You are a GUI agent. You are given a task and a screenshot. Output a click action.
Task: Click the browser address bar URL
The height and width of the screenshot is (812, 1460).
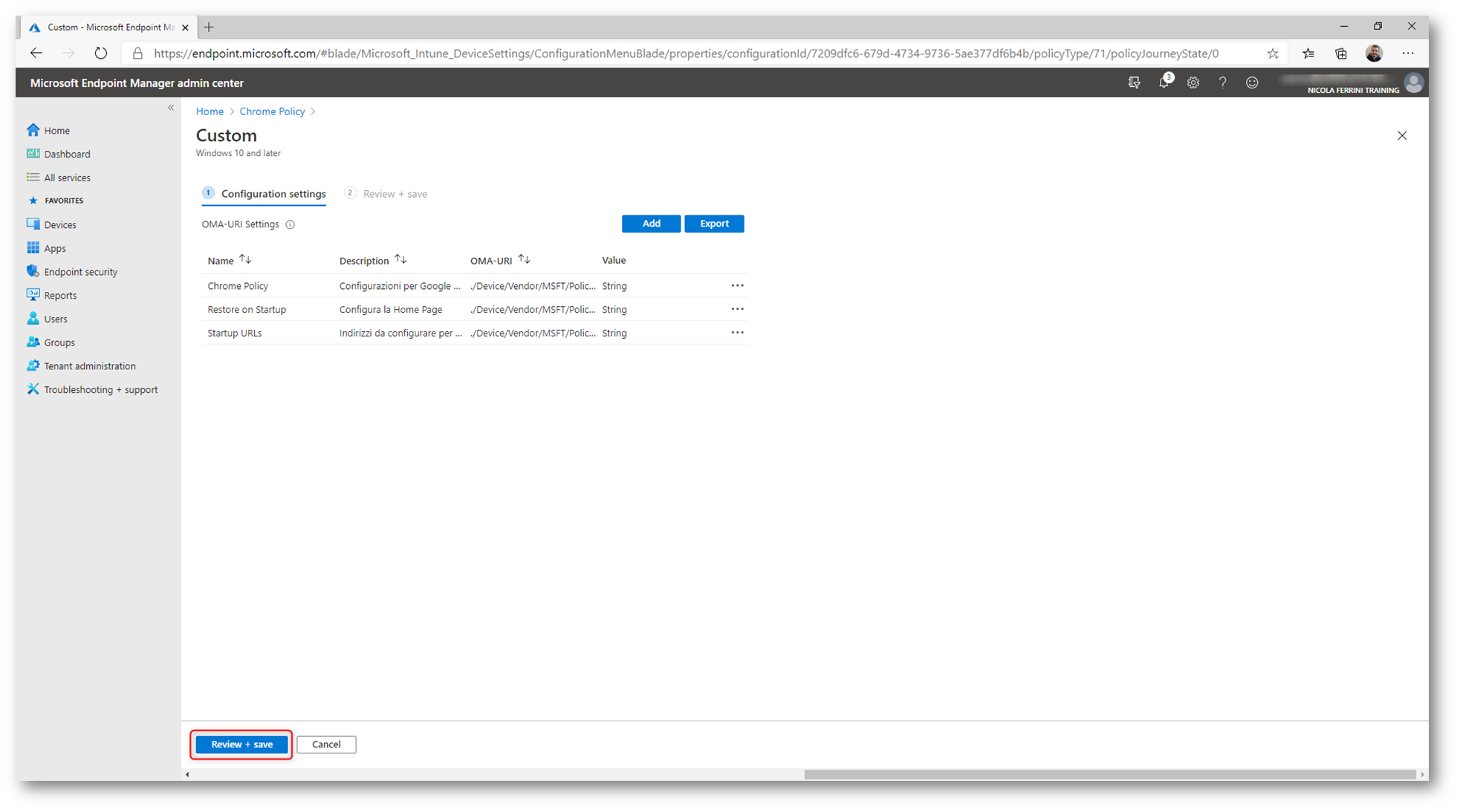coord(687,53)
